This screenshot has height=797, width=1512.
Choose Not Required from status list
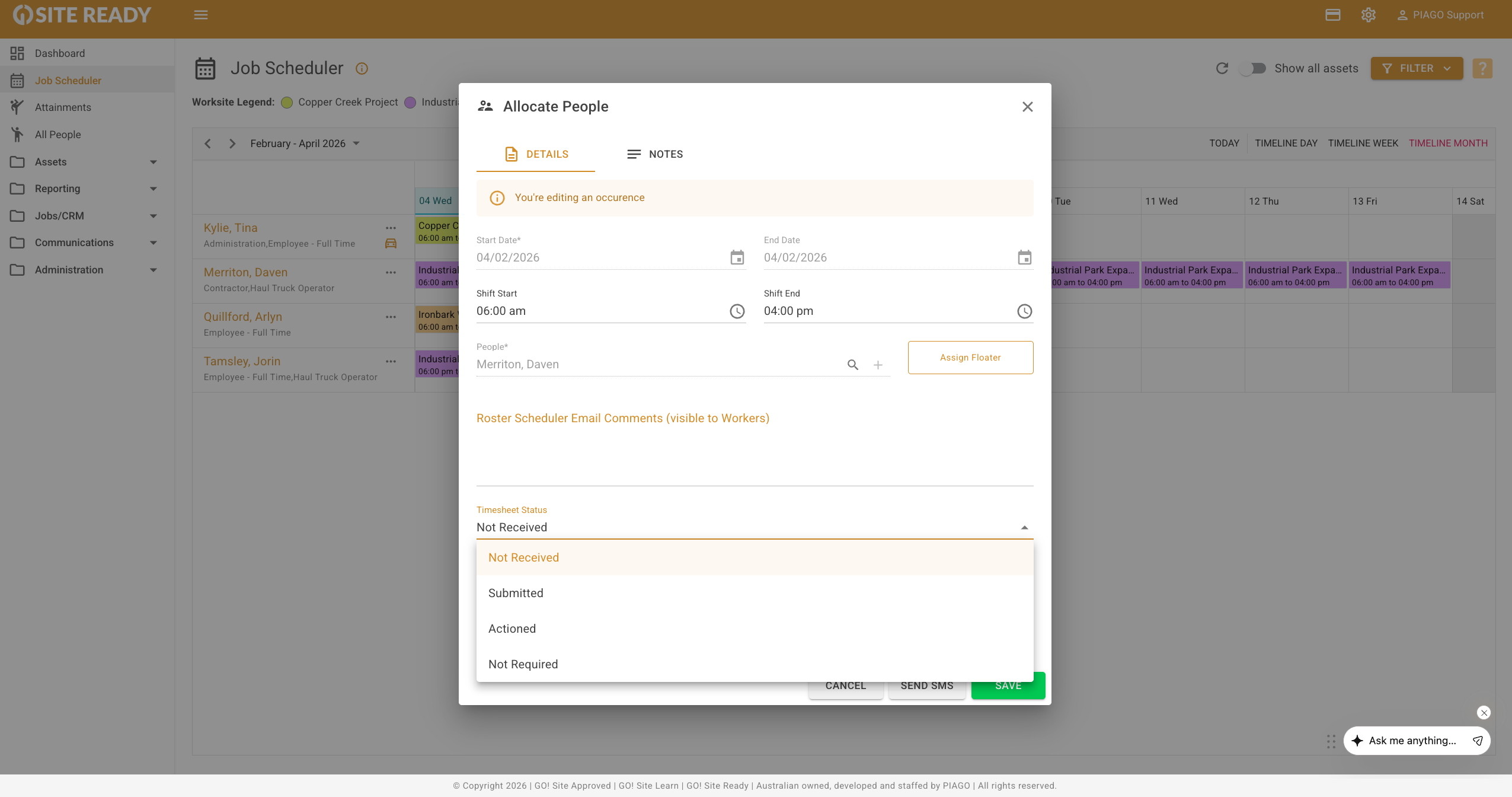(523, 664)
